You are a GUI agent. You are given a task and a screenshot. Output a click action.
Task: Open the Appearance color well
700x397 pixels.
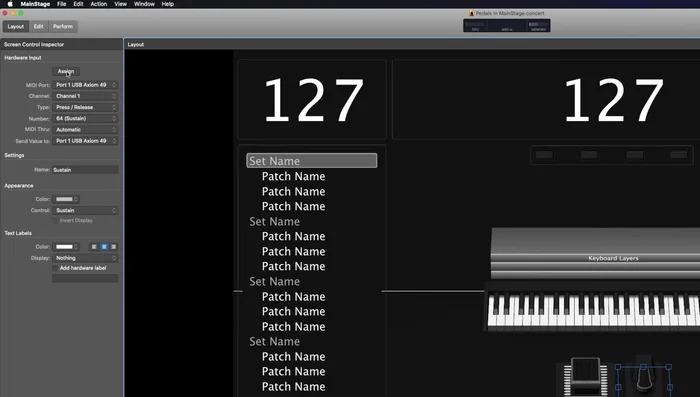click(x=66, y=199)
